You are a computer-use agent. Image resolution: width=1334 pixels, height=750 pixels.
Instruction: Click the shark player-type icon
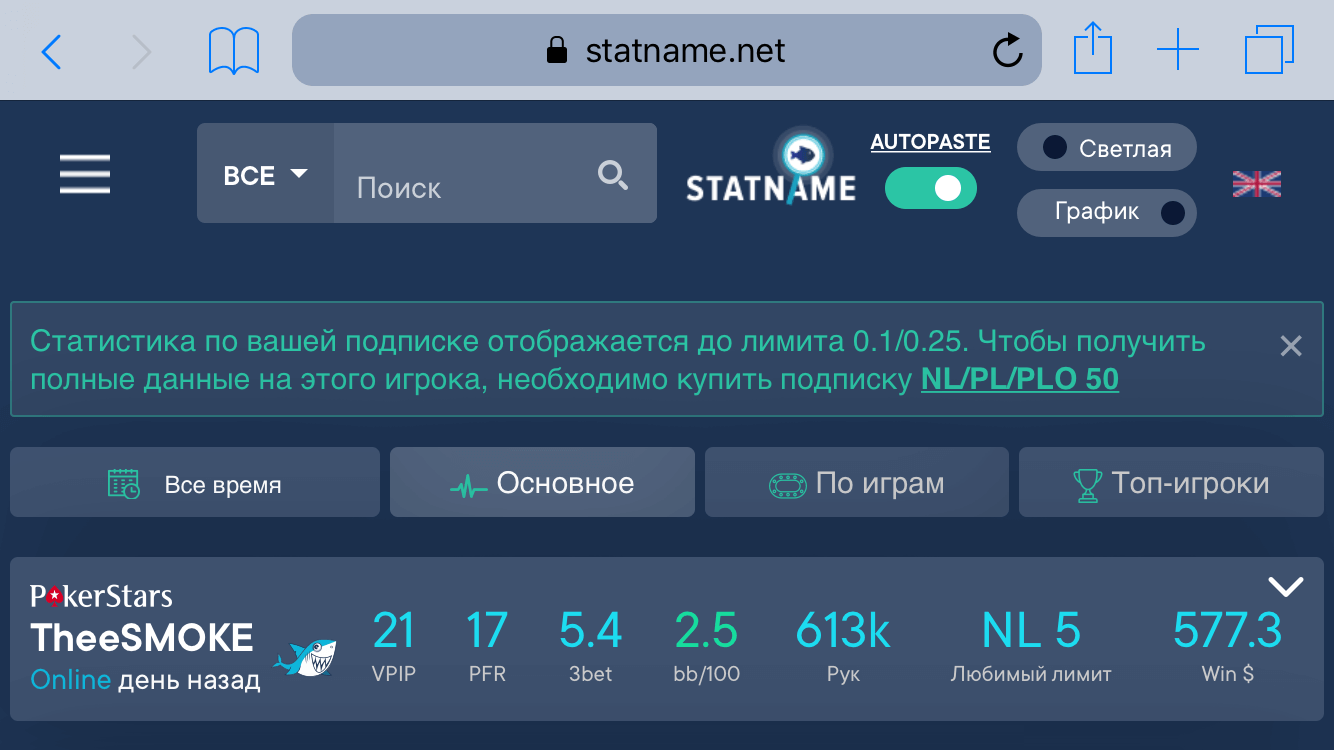tap(306, 657)
